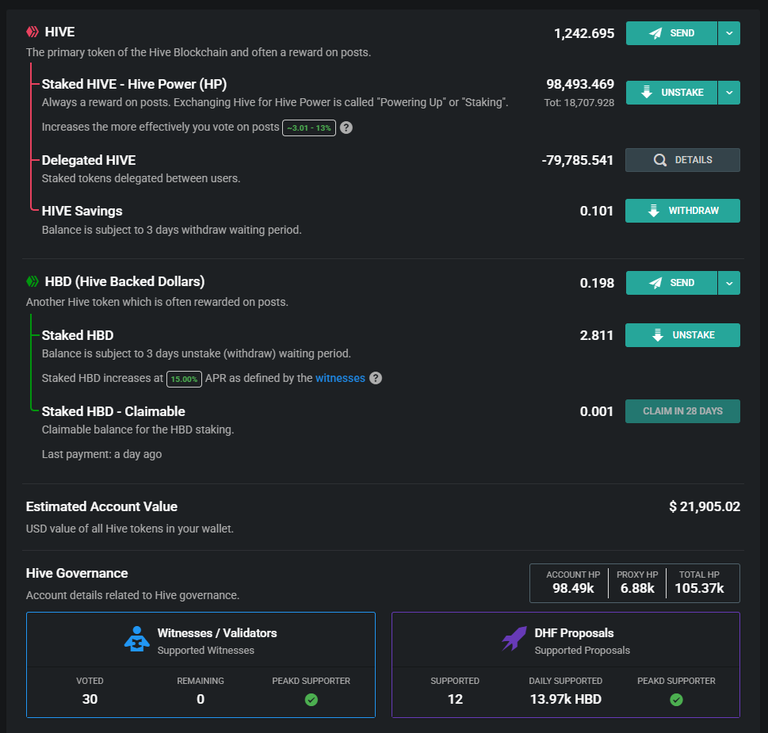Send HBD using the Send button

671,283
